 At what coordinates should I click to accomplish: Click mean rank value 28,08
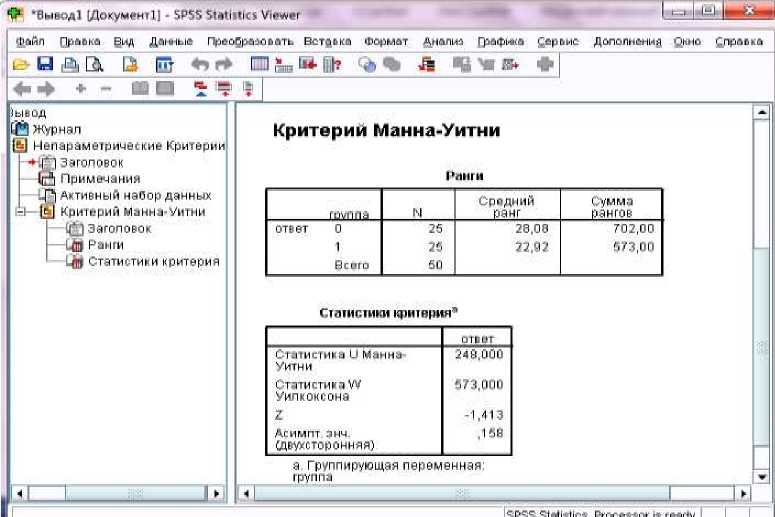click(532, 229)
